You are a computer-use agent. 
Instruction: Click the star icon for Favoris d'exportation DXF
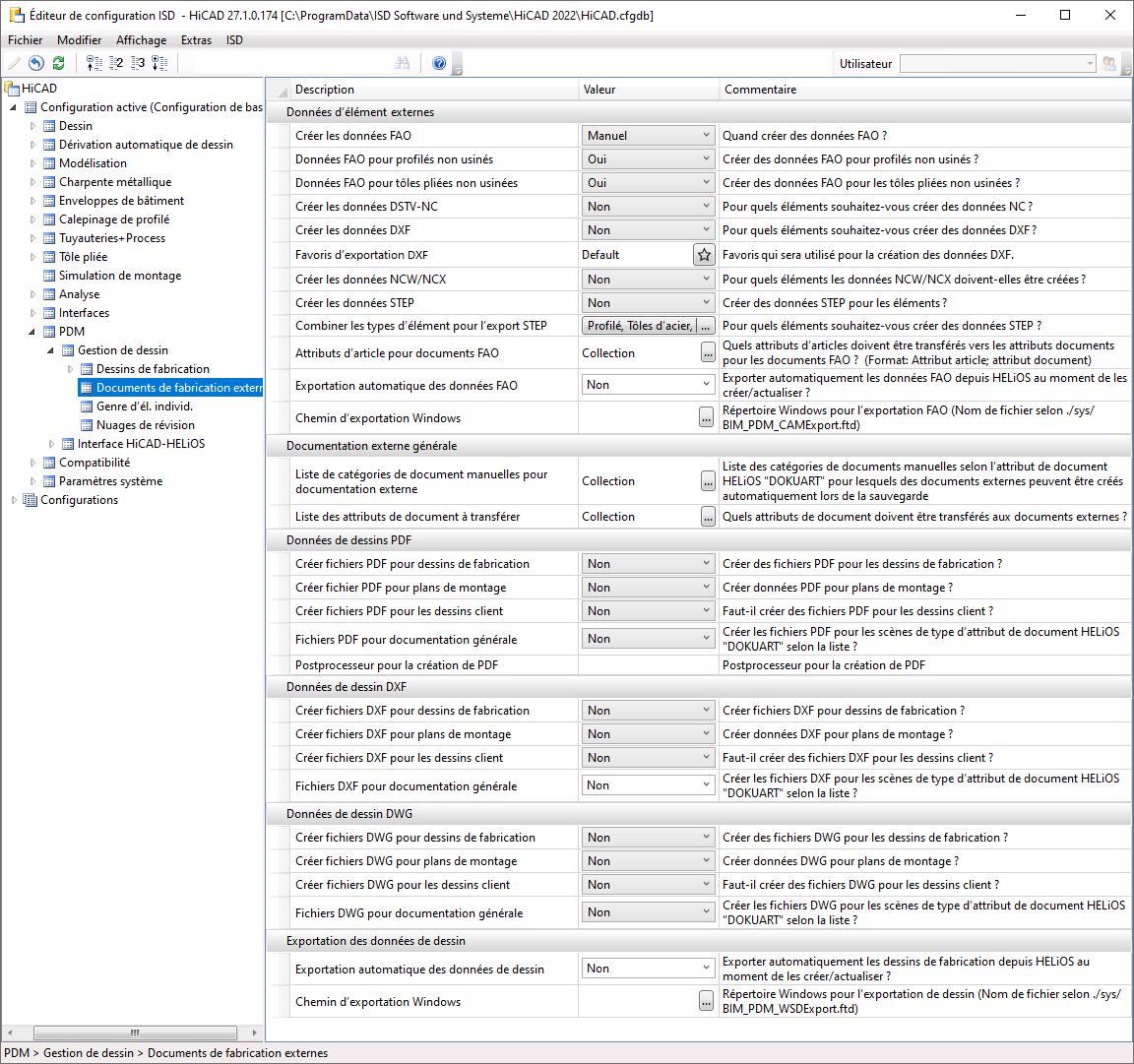(704, 255)
